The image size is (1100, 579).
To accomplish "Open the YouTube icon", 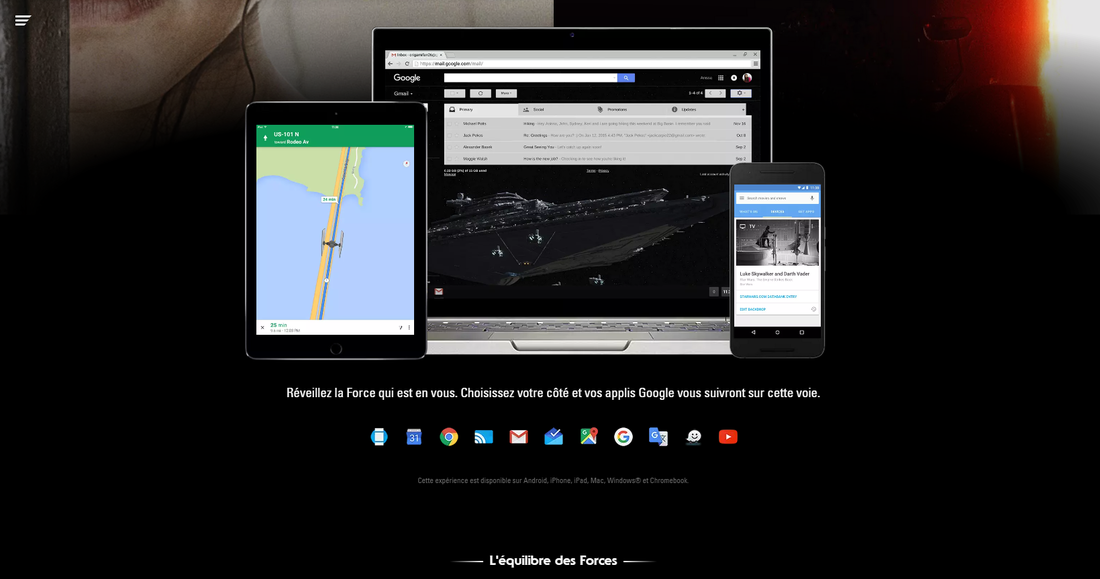I will 728,437.
